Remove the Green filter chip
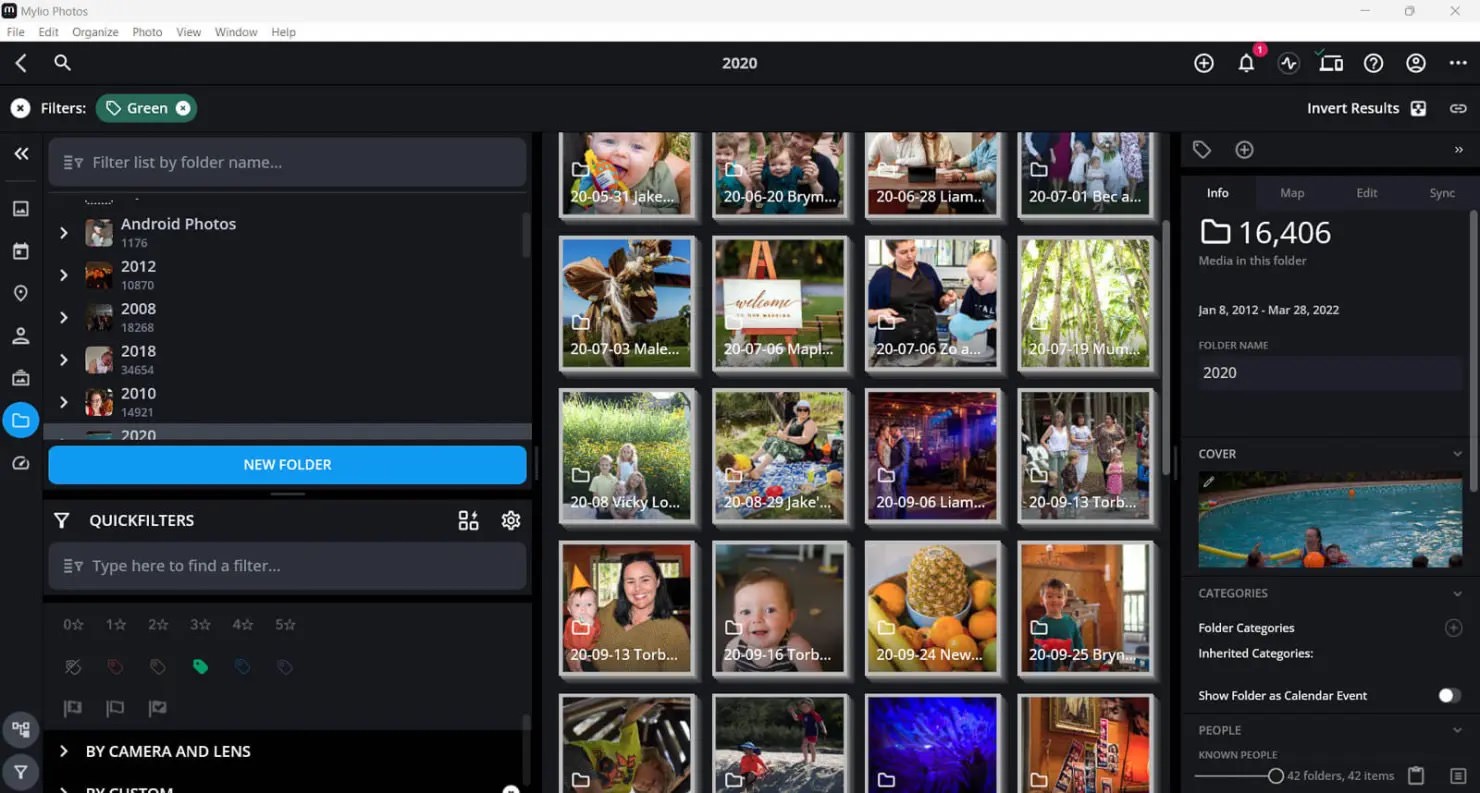 pyautogui.click(x=182, y=107)
